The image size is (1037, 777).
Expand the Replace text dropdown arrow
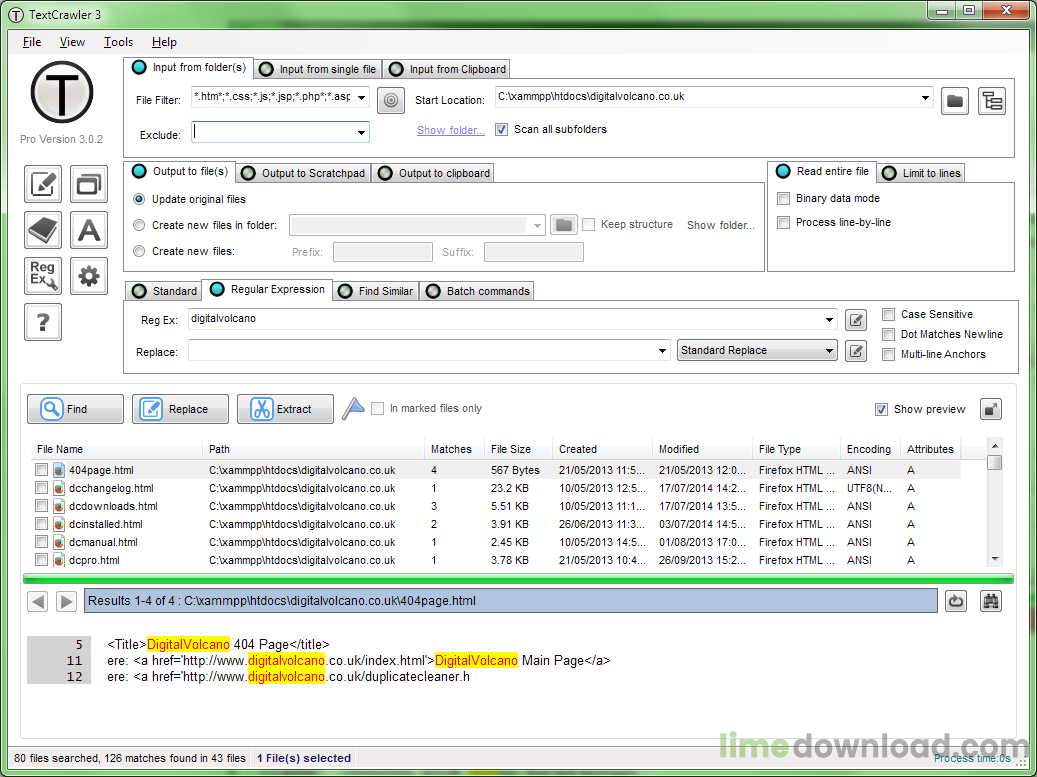tap(663, 351)
